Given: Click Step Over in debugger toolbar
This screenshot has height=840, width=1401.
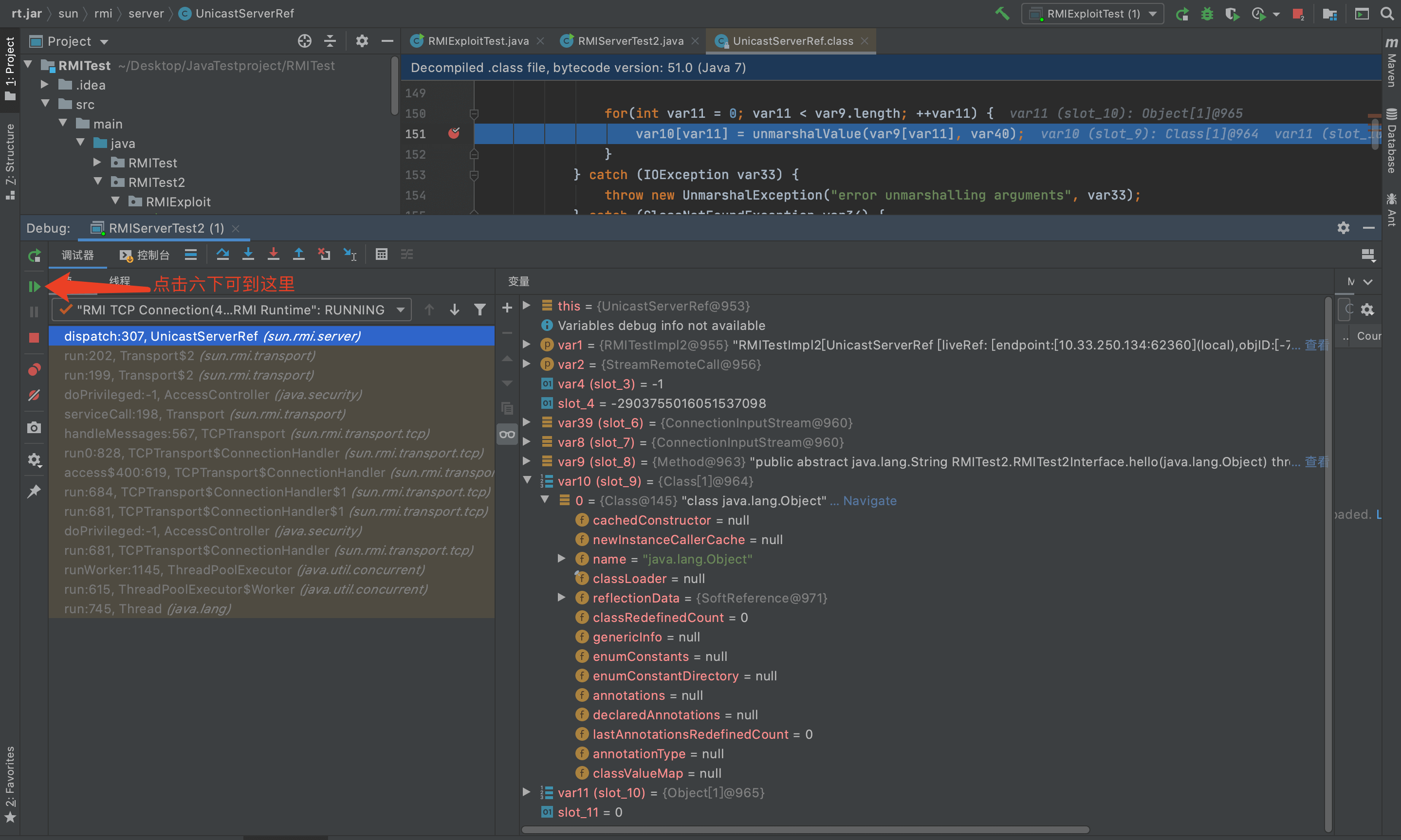Looking at the screenshot, I should [x=222, y=254].
